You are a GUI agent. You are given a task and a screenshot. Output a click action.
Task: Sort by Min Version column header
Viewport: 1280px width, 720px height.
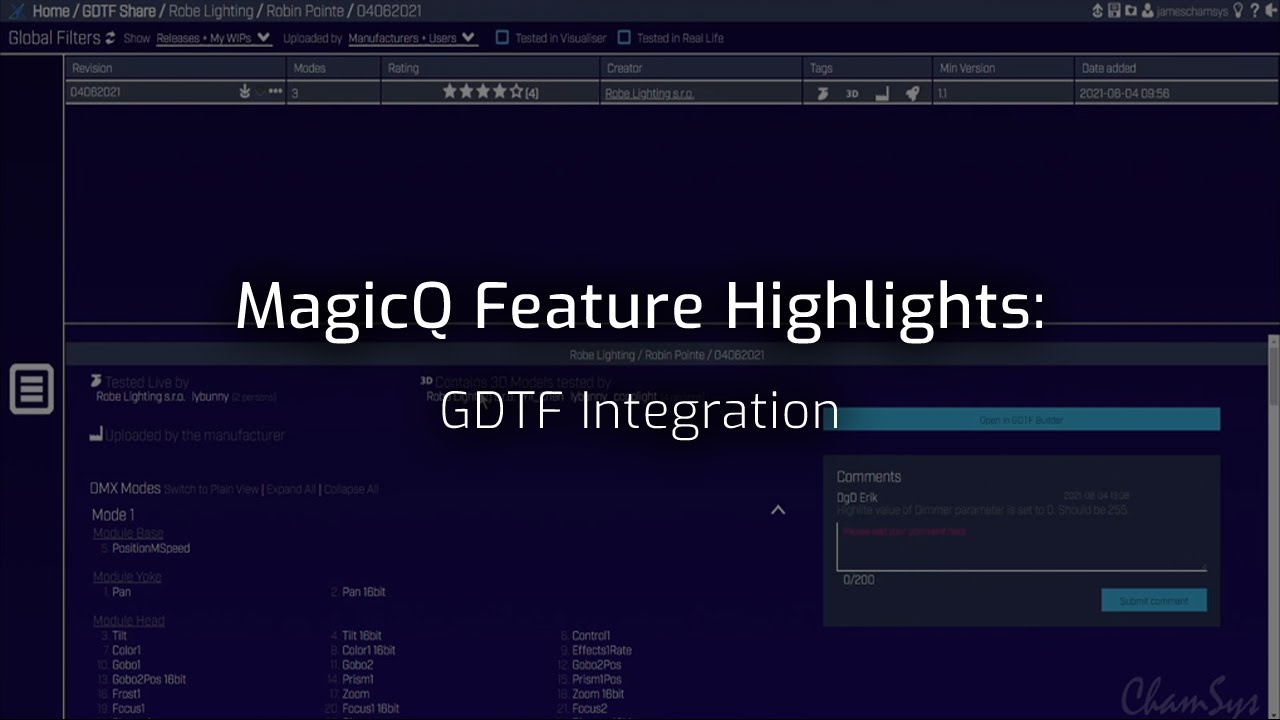coord(1003,68)
